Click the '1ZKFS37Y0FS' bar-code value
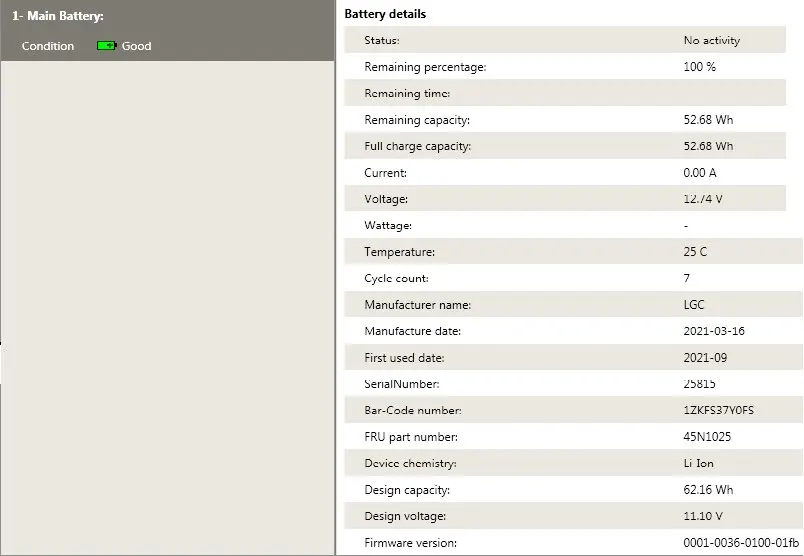Screen dimensions: 804x556 coord(718,410)
